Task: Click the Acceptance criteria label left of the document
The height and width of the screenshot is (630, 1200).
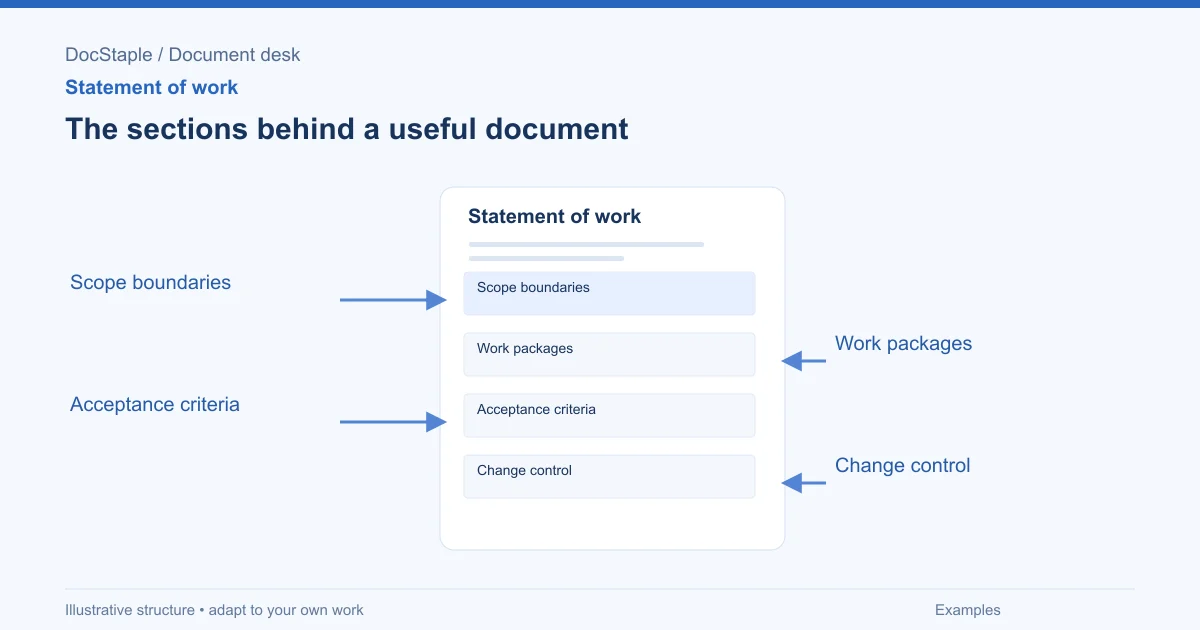Action: (155, 405)
